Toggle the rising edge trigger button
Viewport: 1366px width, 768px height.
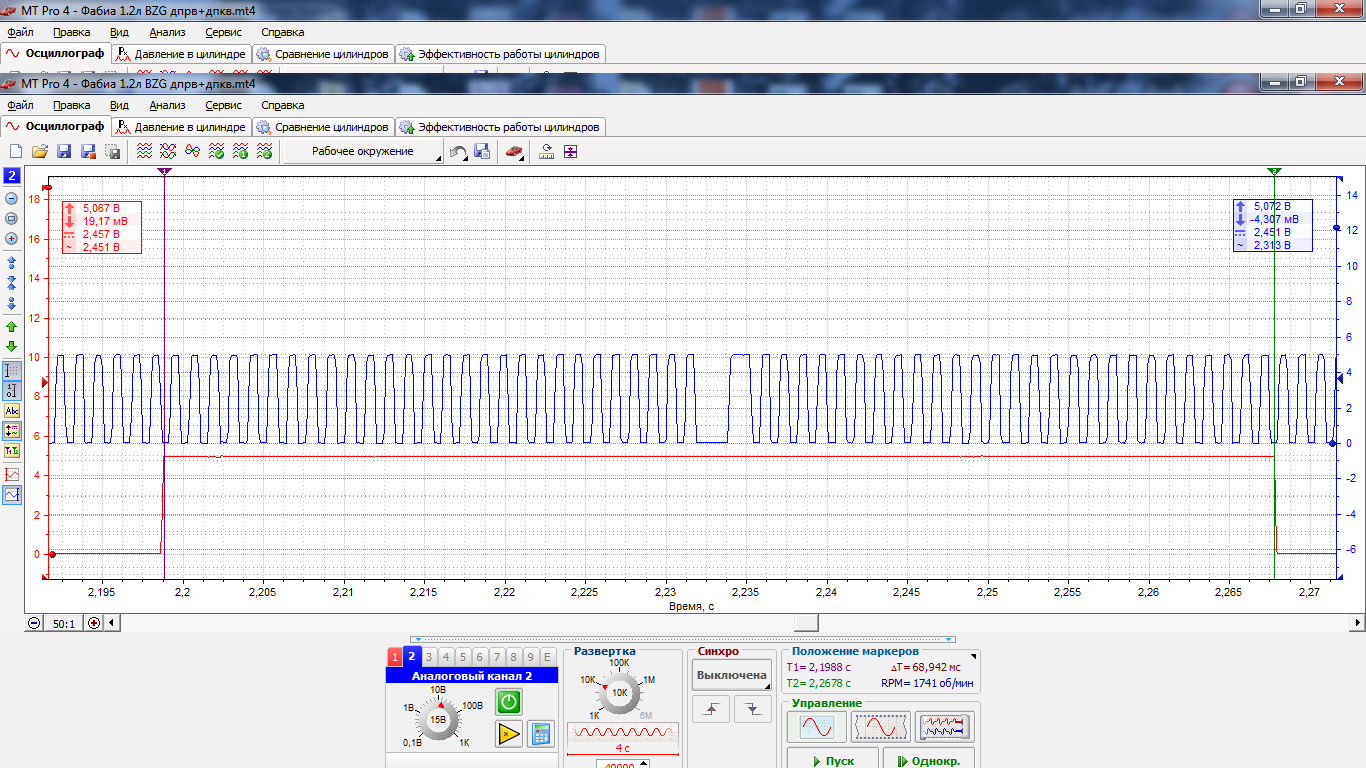[709, 709]
